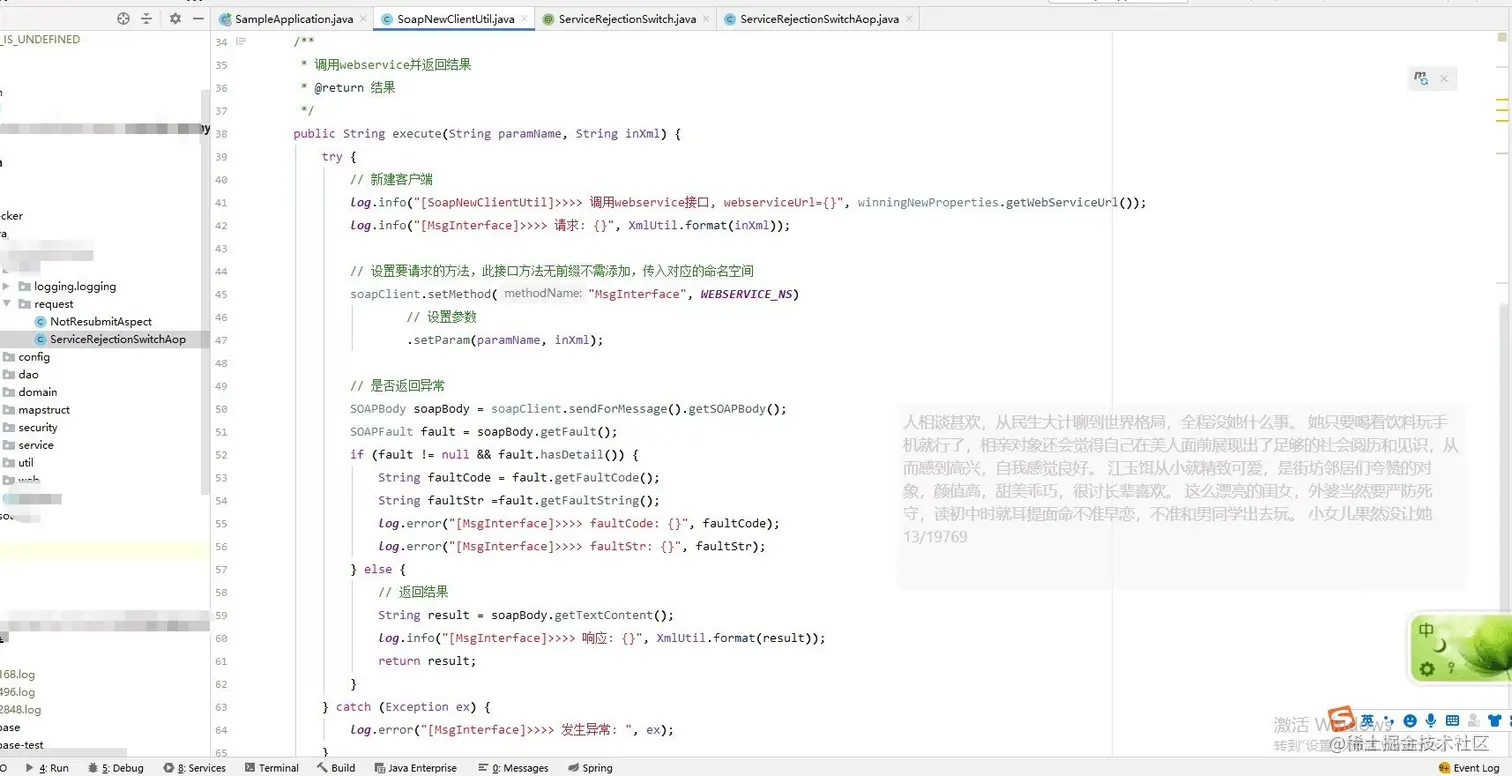Click the methodName parameter hint
The image size is (1512, 776).
click(542, 294)
